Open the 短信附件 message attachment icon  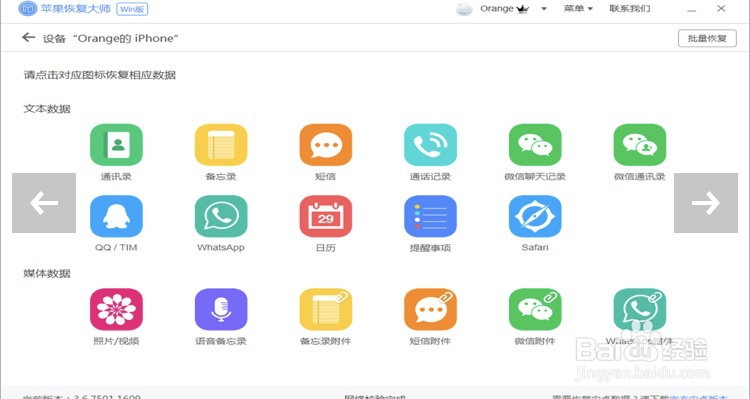(430, 310)
